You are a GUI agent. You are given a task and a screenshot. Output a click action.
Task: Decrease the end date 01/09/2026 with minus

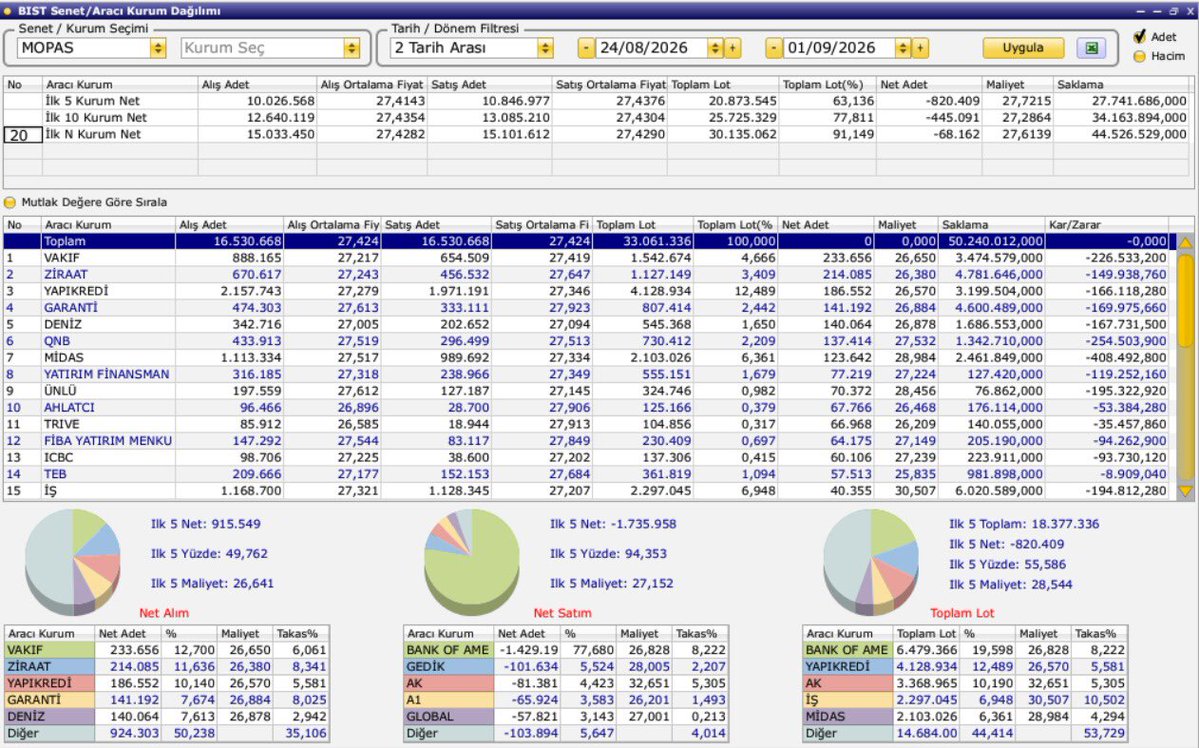tap(773, 48)
